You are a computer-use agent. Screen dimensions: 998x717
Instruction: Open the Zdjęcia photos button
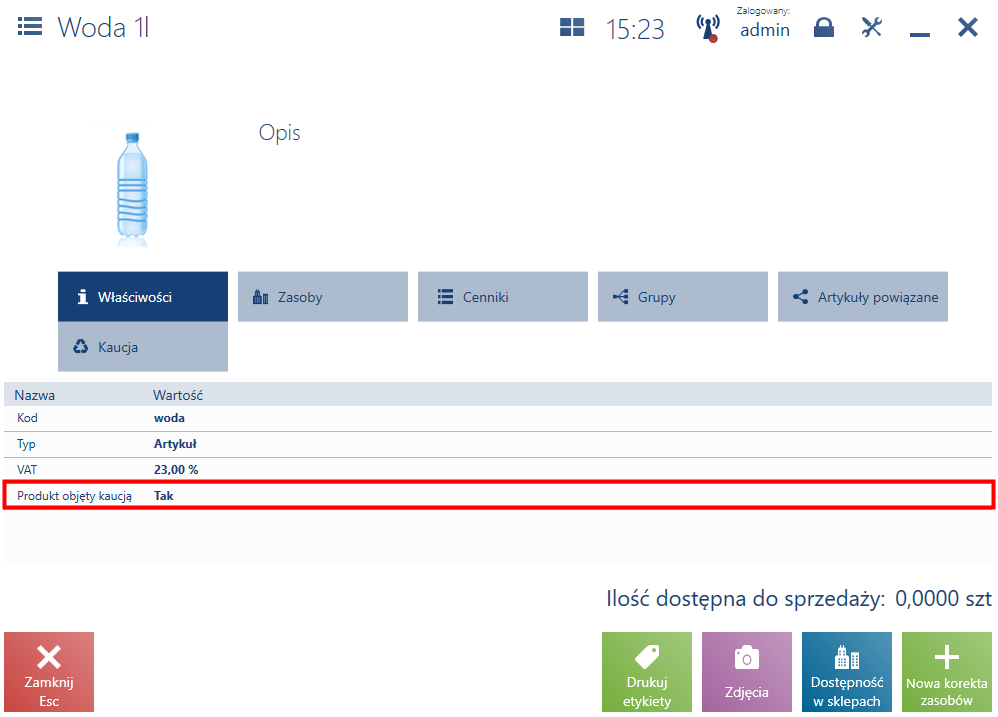coord(747,672)
